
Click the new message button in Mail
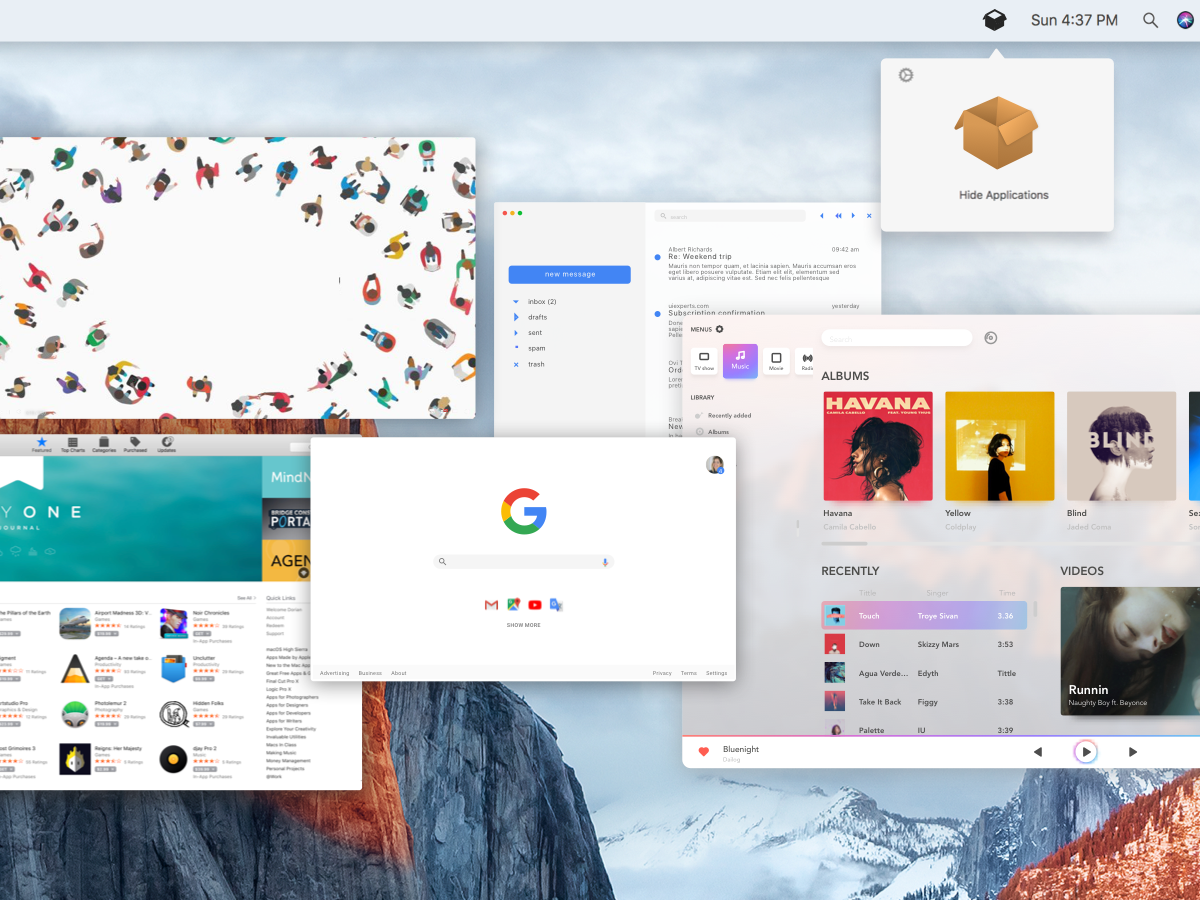(569, 274)
